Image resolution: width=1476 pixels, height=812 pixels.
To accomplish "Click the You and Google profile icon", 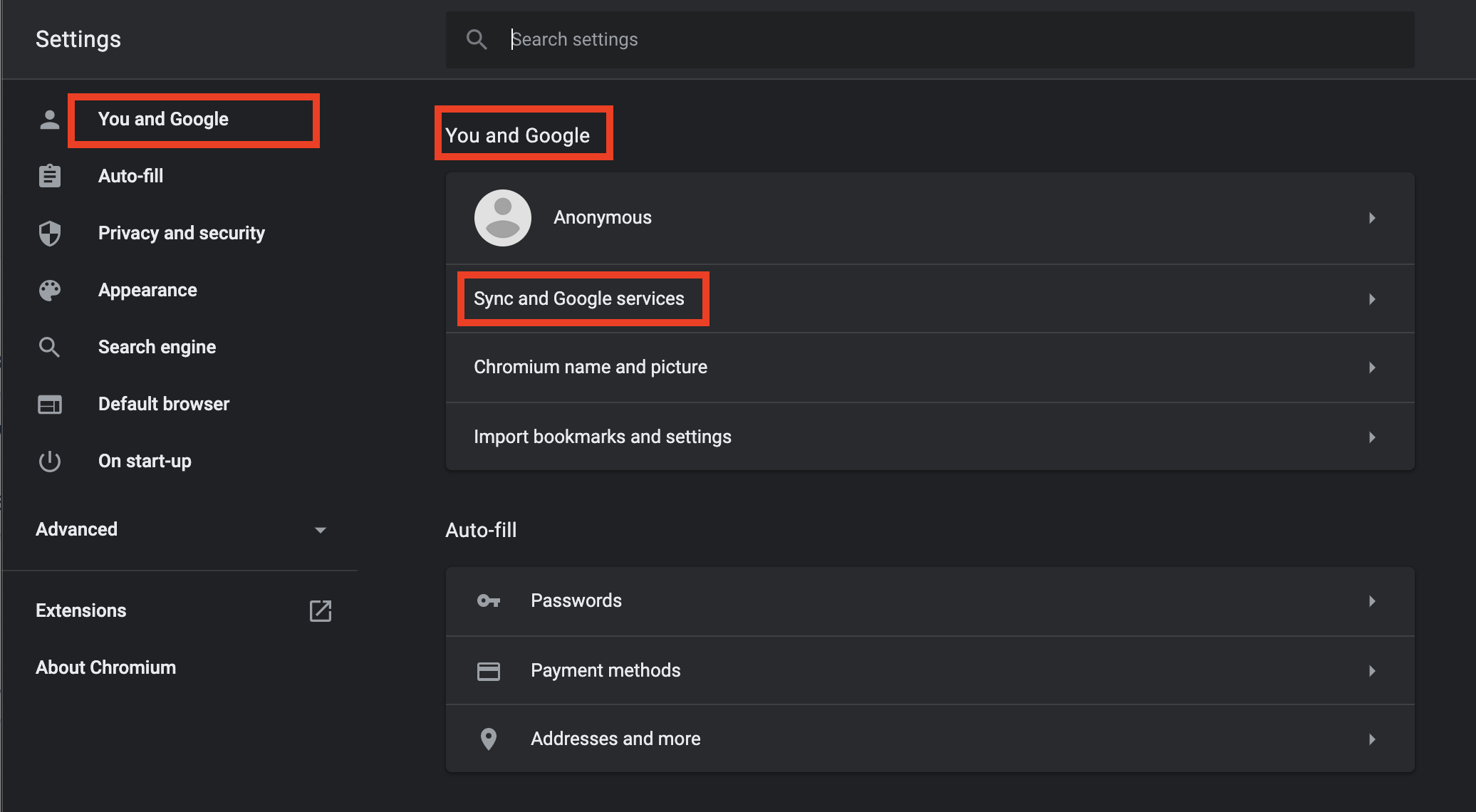I will pos(49,120).
